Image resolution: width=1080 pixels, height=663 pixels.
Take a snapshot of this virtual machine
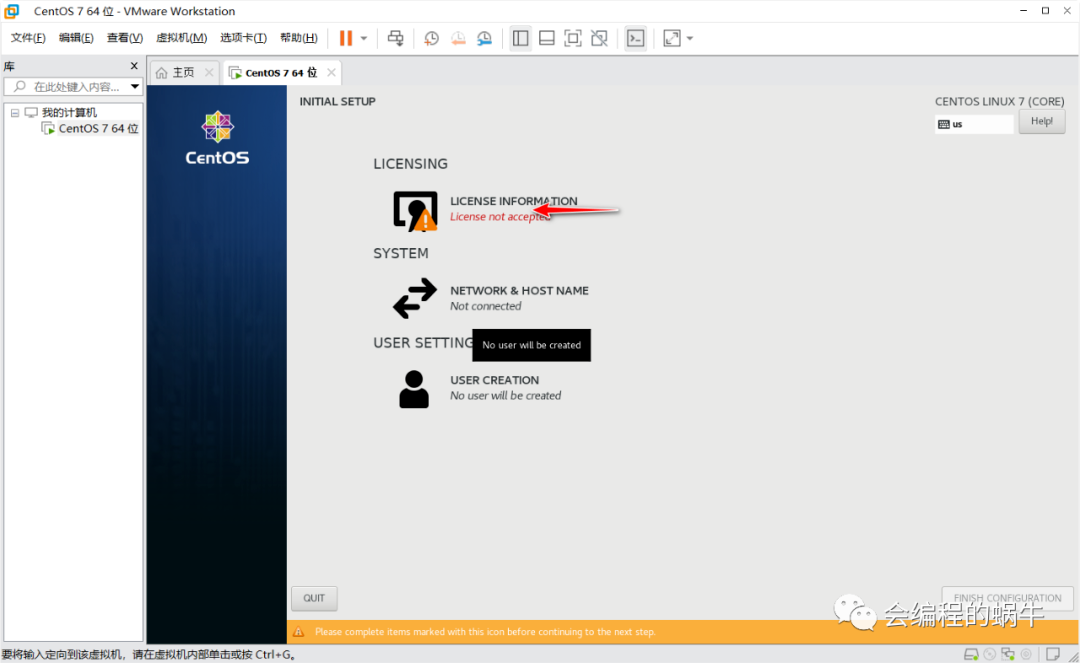(431, 39)
